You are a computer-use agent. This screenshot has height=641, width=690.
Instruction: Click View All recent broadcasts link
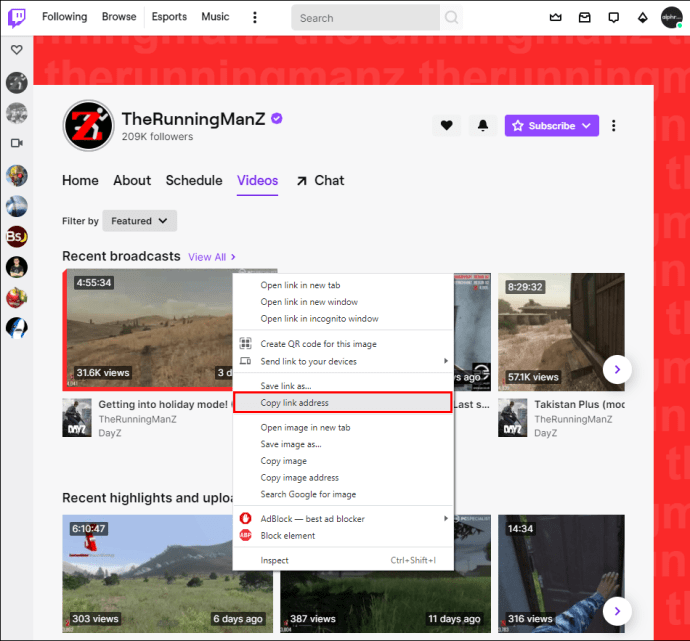pyautogui.click(x=212, y=257)
